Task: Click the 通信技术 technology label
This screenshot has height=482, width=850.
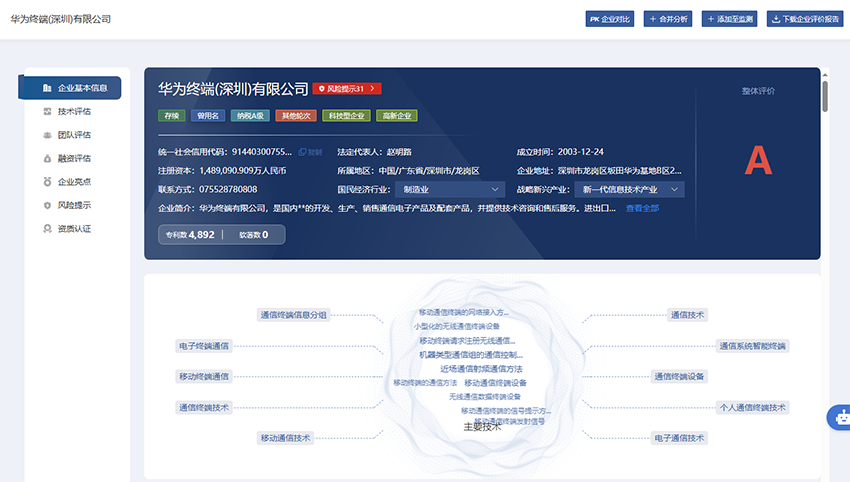Action: (687, 315)
